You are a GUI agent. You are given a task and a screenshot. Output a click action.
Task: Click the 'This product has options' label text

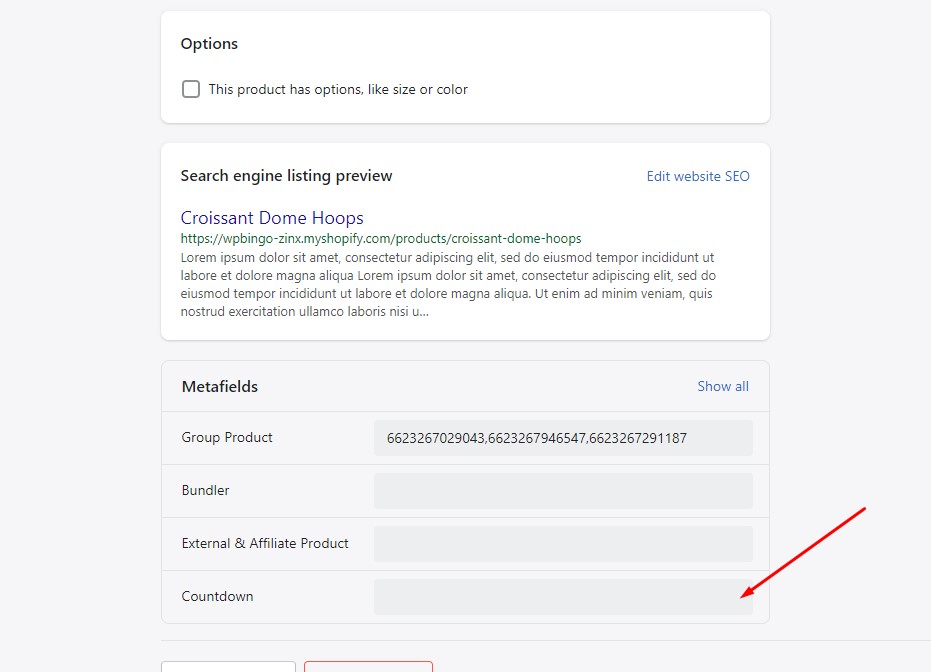click(338, 89)
